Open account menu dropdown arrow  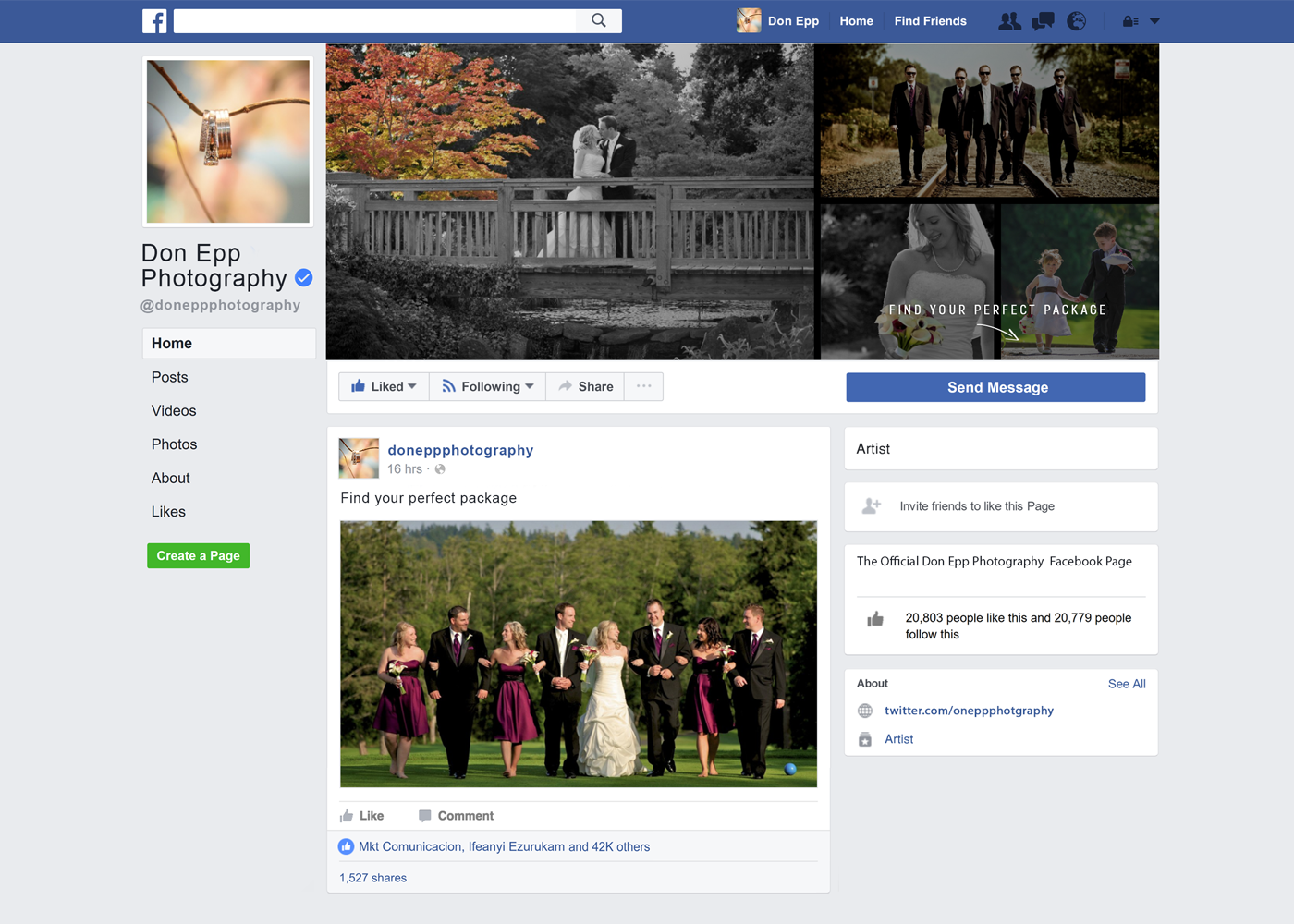1154,21
